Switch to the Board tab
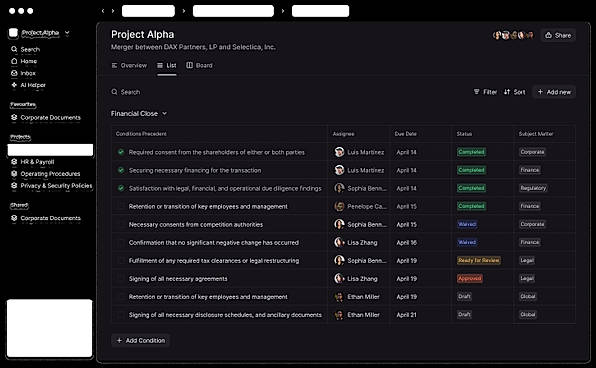 (x=200, y=65)
